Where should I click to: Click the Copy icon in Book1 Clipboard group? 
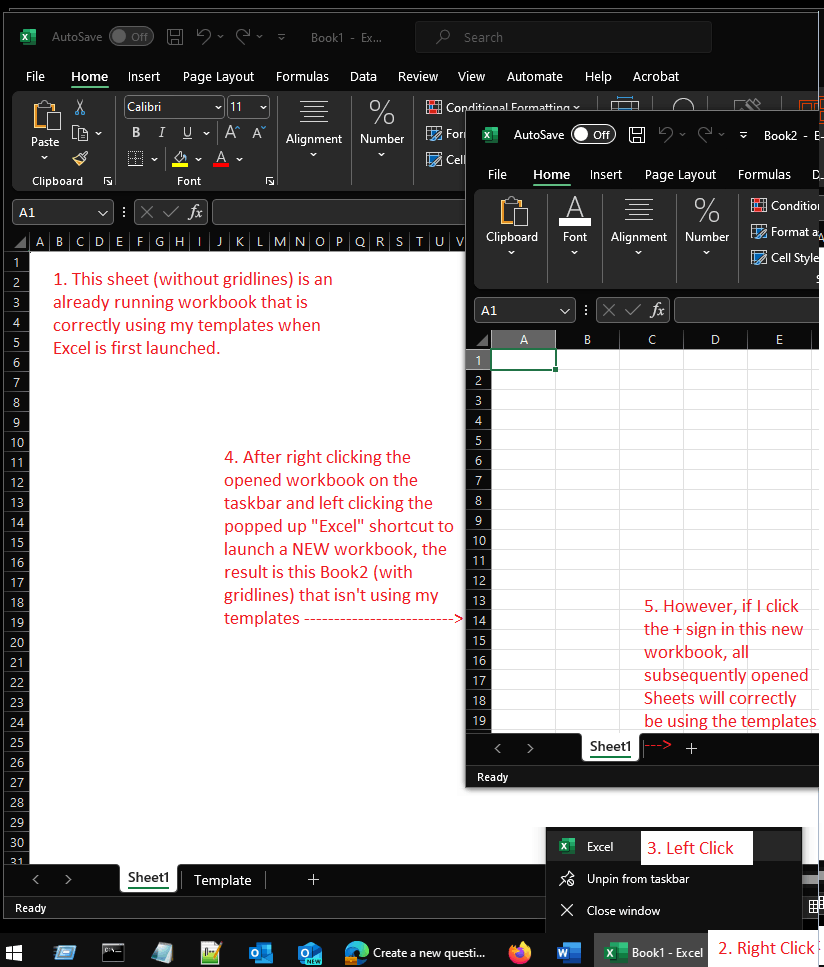coord(80,133)
